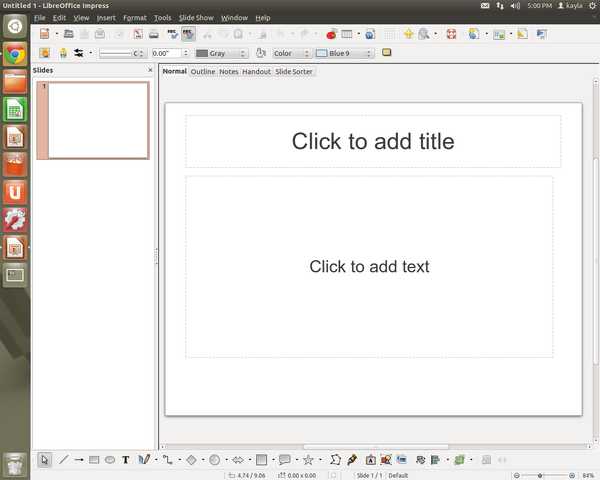Toggle the display grid button
This screenshot has height=480, width=600.
pyautogui.click(x=390, y=34)
